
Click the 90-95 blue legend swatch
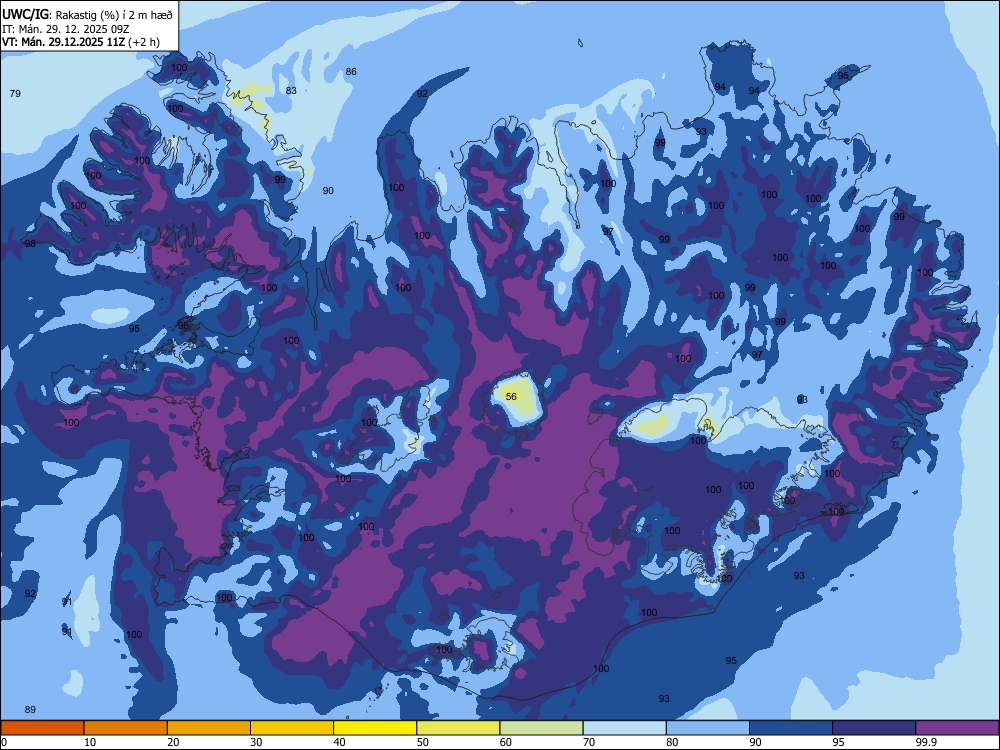[791, 728]
